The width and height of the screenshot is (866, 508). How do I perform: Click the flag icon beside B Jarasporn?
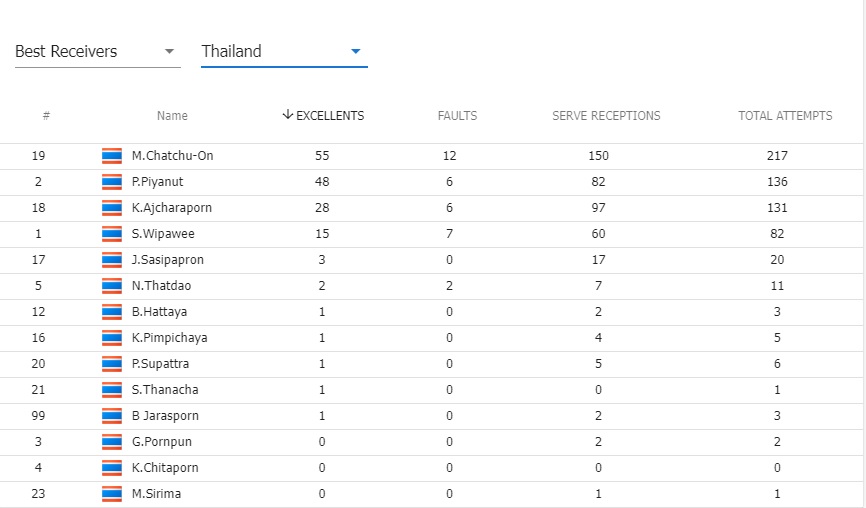(x=112, y=416)
